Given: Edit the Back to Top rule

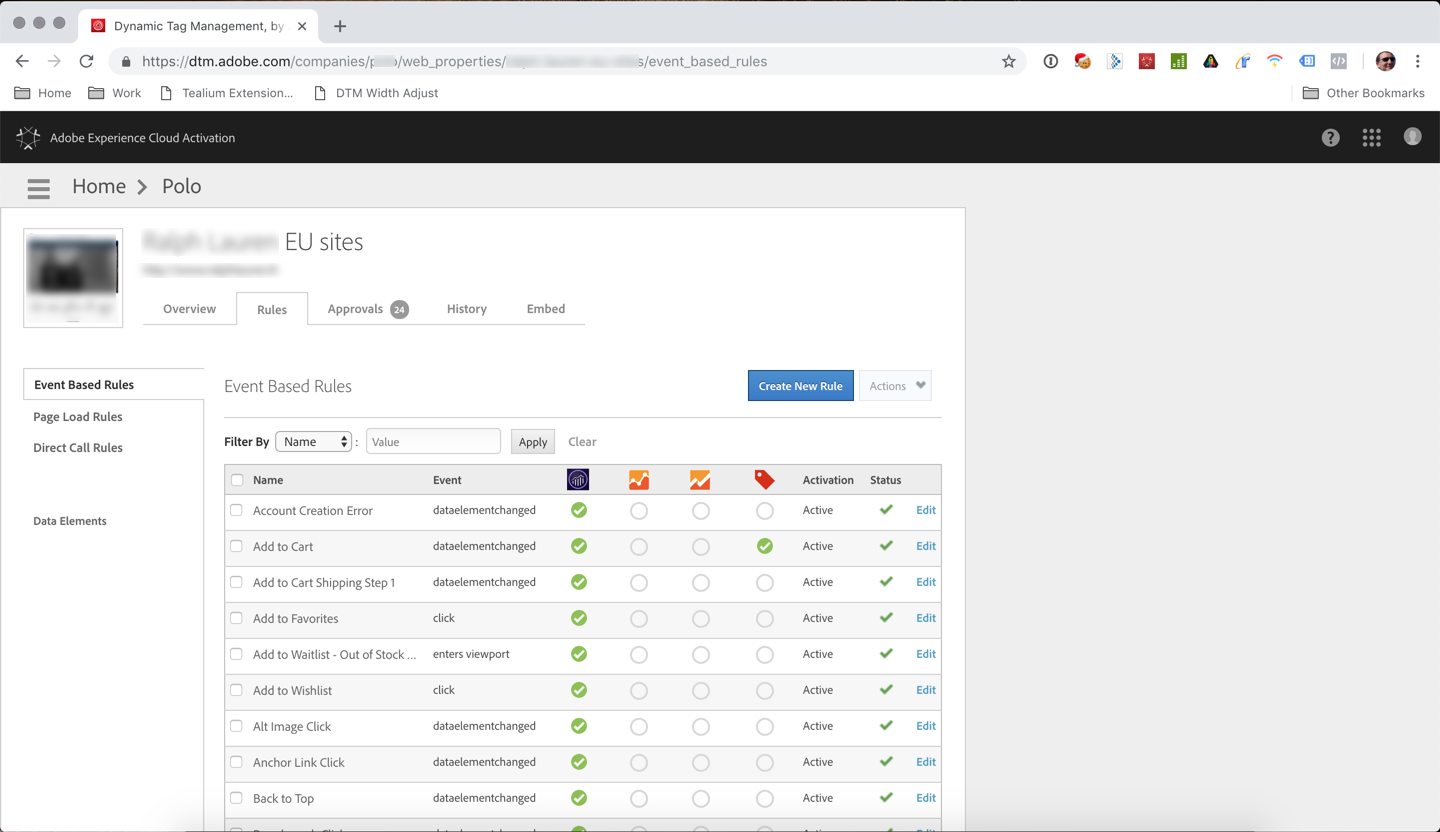Looking at the screenshot, I should [x=926, y=798].
